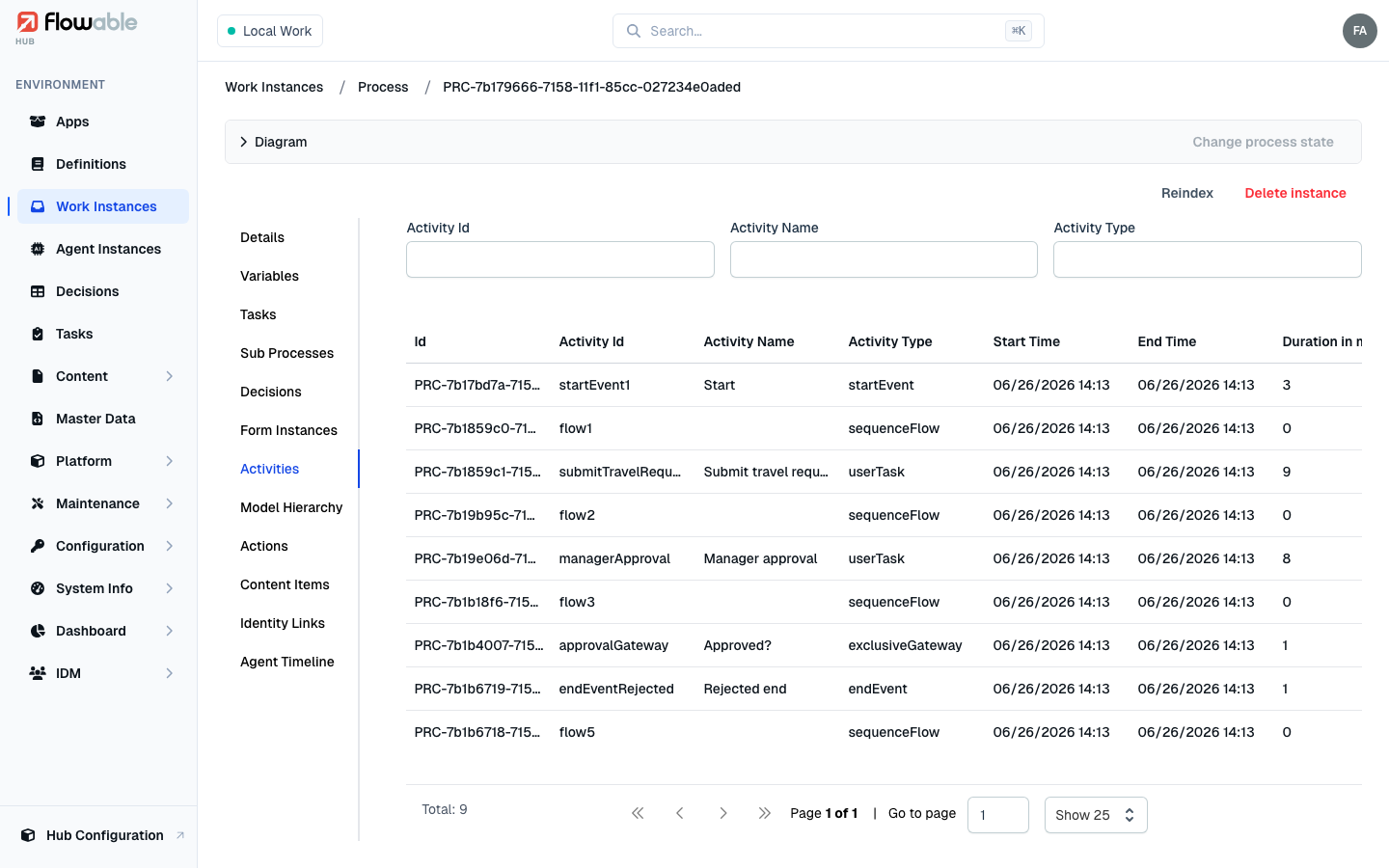Expand the Maintenance sidebar section

(170, 503)
